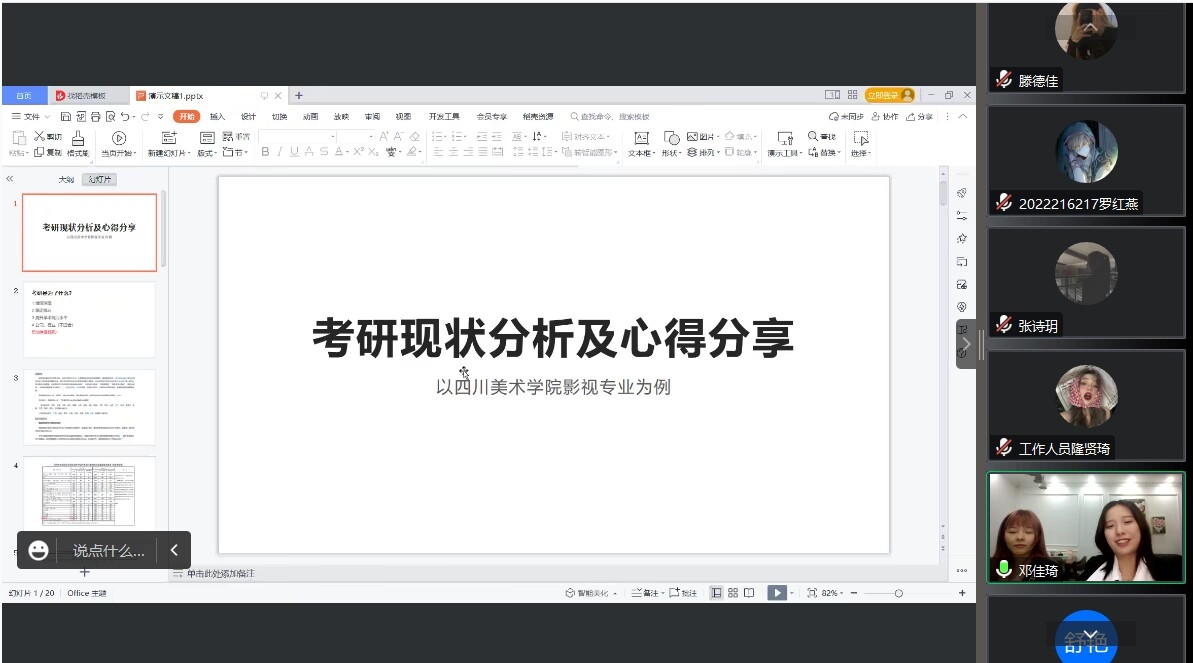
Task: Open the 文件 (File) menu dropdown
Action: [x=30, y=117]
